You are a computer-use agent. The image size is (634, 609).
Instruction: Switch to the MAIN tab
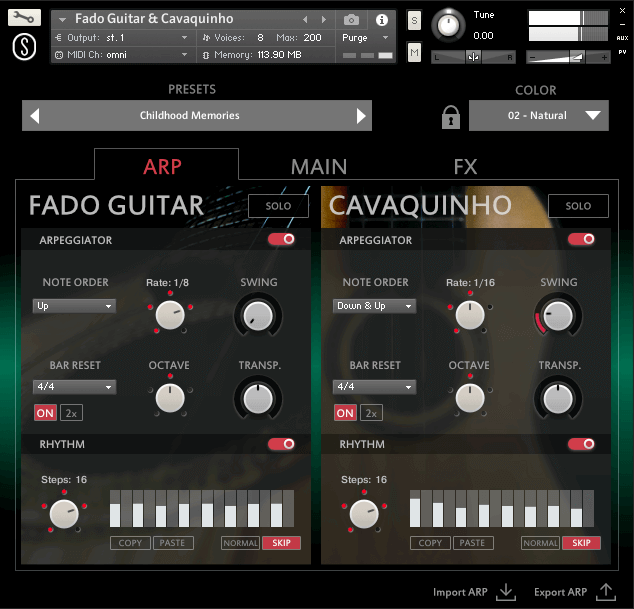[319, 167]
